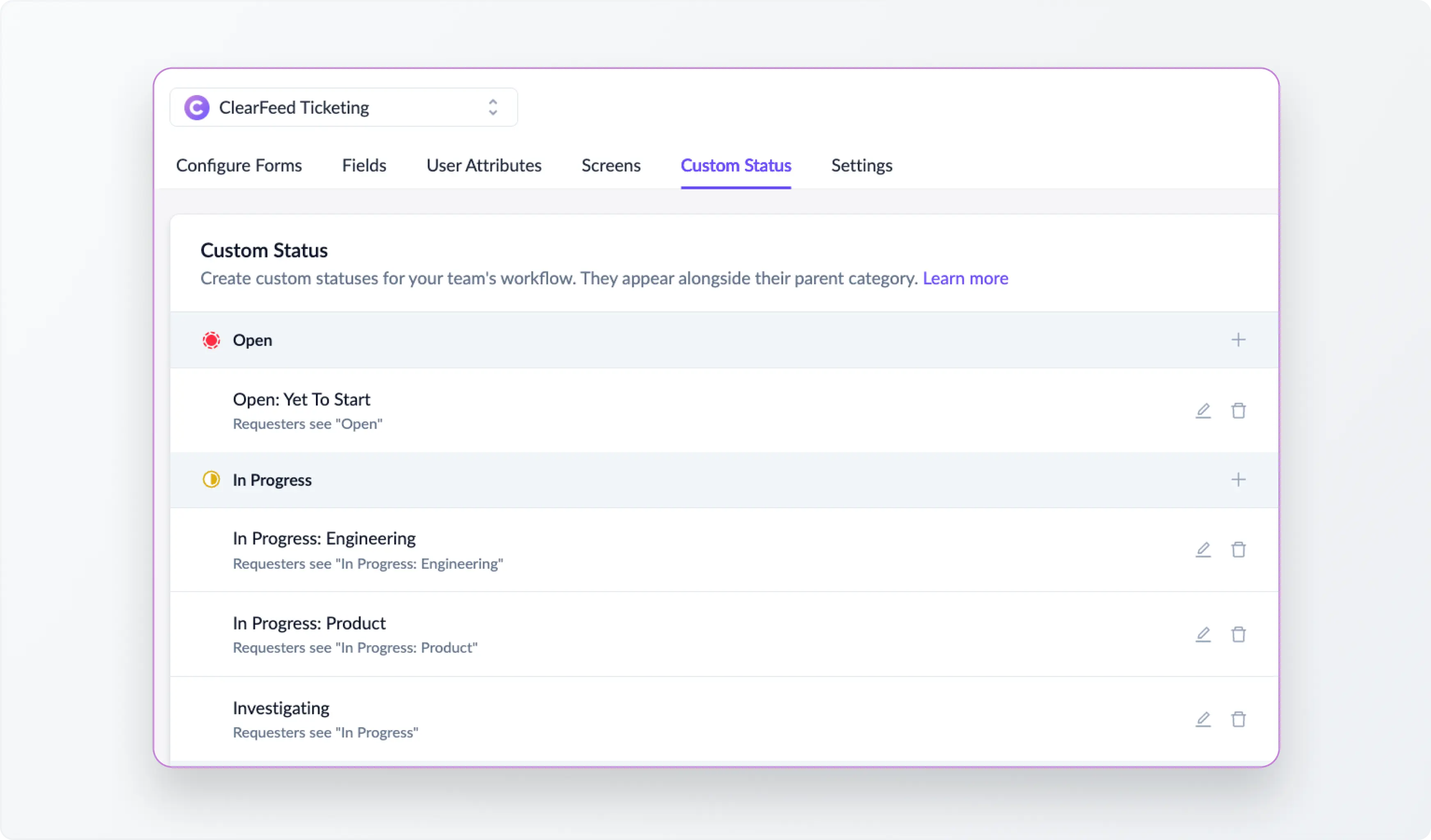Click the 'Open: Yet To Start' status name

pos(301,399)
